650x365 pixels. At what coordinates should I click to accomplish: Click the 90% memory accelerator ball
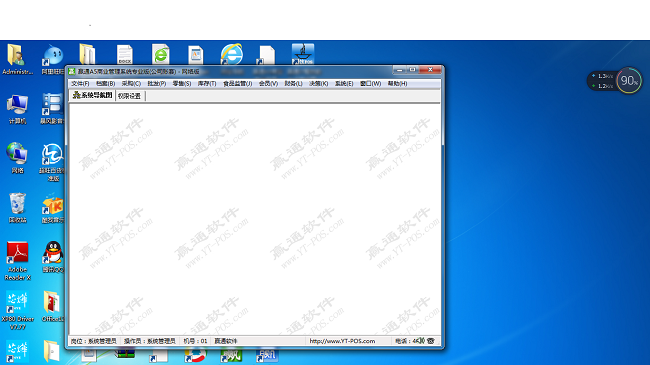pyautogui.click(x=629, y=80)
